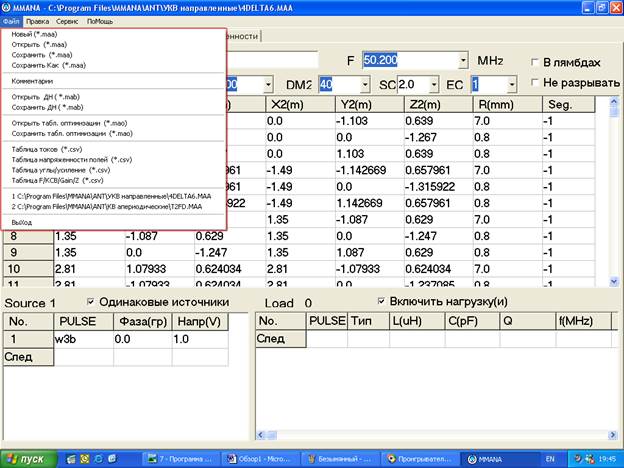Viewport: 624px width, 468px height.
Task: Click the 'L(uH)' load column header
Action: tap(417, 321)
